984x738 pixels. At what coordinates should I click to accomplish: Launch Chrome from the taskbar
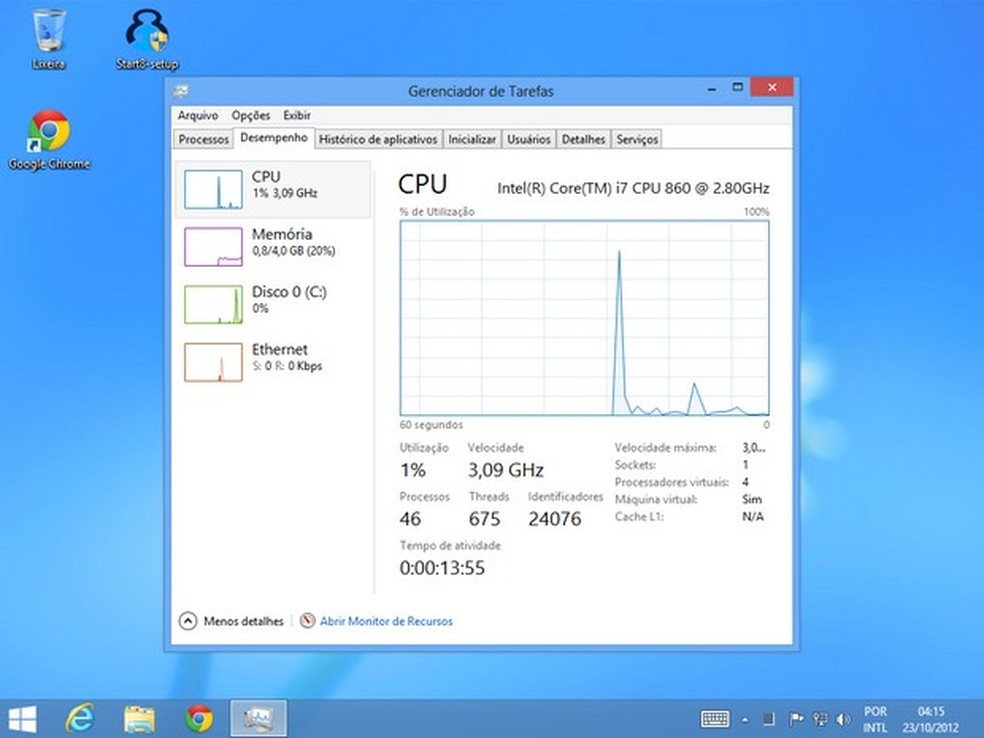coord(199,719)
